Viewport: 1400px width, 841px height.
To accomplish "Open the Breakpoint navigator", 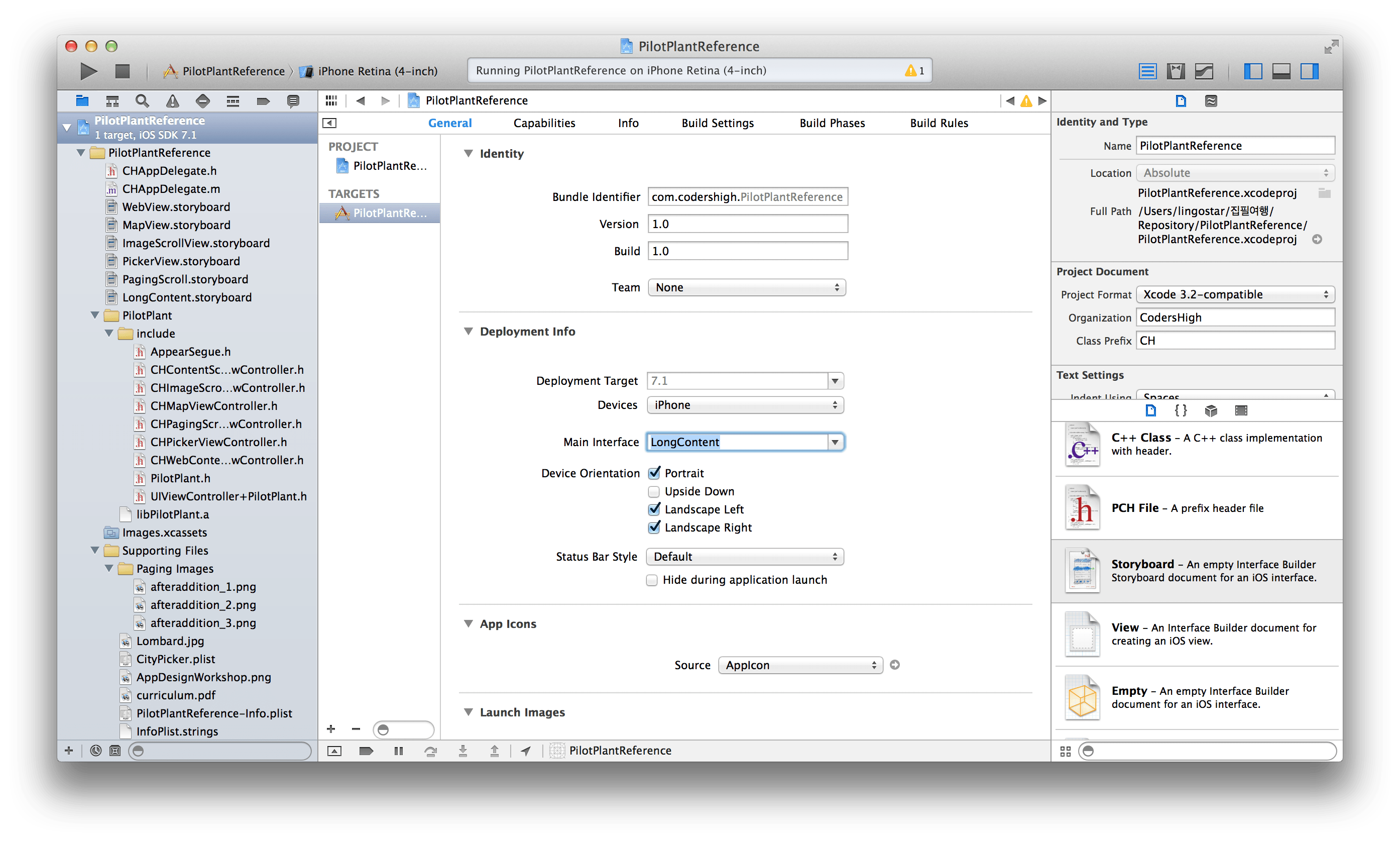I will pos(263,101).
